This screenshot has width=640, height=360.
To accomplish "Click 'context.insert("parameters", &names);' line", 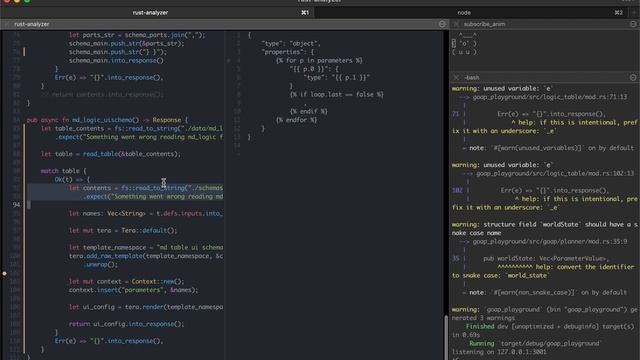I will pyautogui.click(x=133, y=290).
